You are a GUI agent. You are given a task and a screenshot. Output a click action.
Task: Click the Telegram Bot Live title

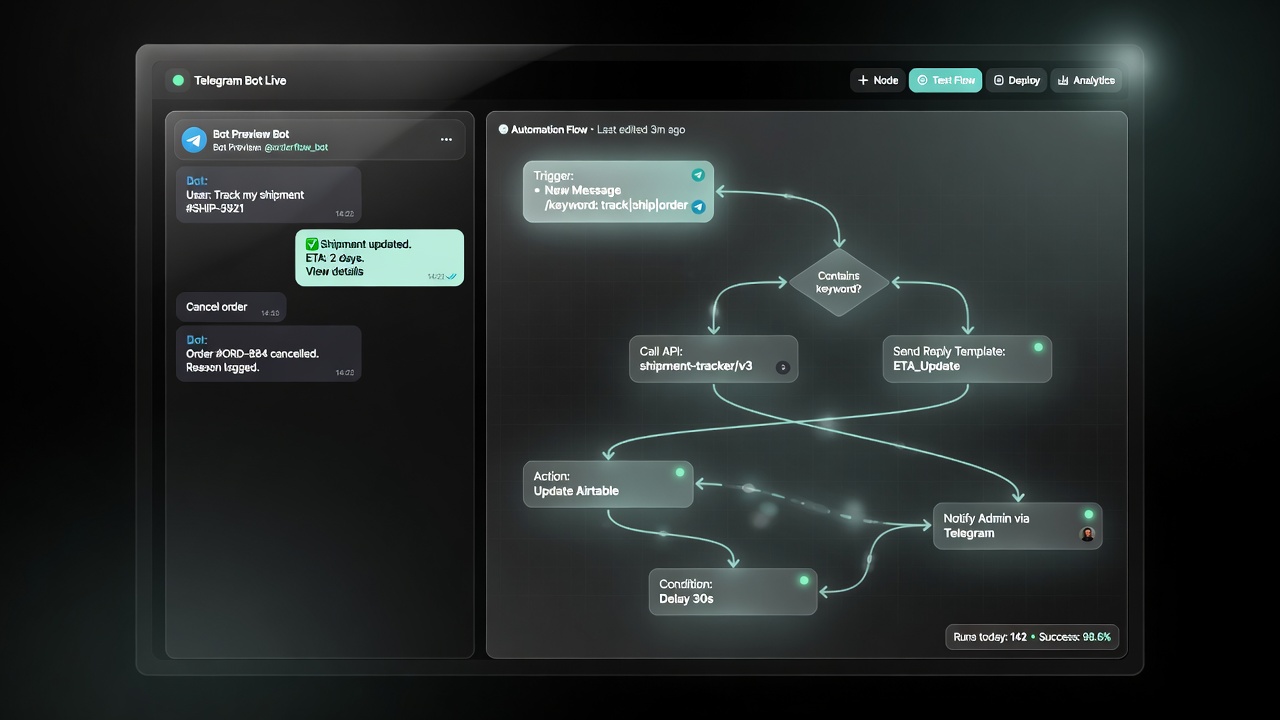point(240,80)
